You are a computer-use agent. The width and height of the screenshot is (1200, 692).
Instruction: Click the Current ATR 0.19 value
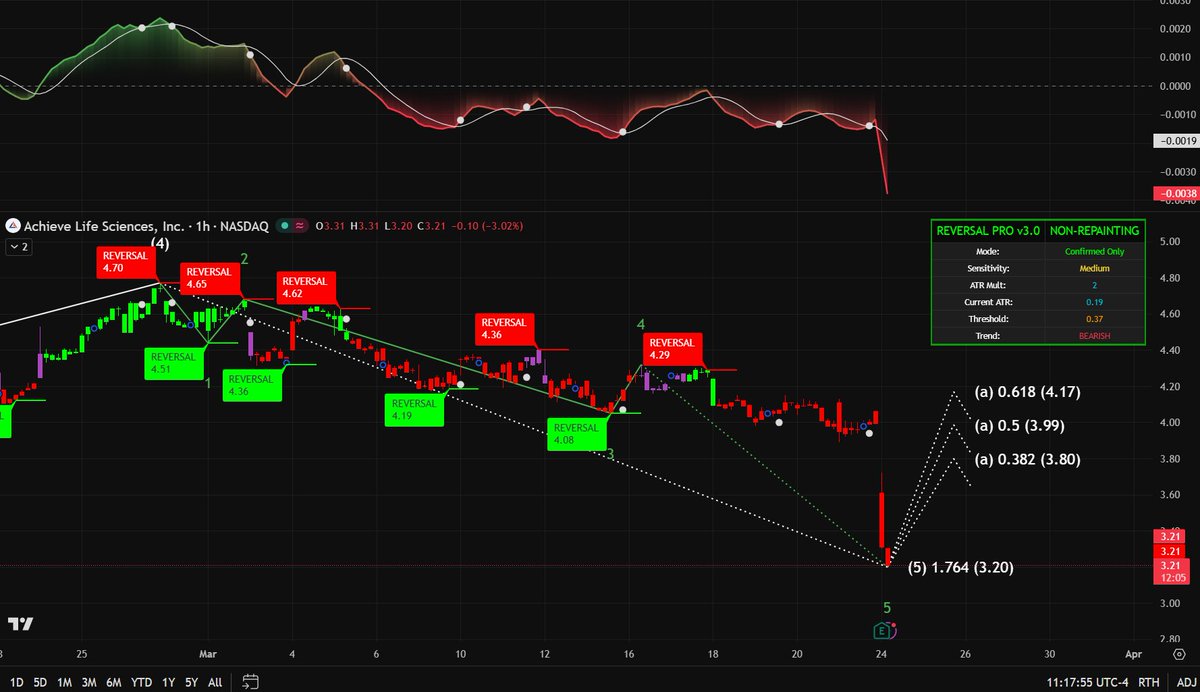click(1094, 302)
